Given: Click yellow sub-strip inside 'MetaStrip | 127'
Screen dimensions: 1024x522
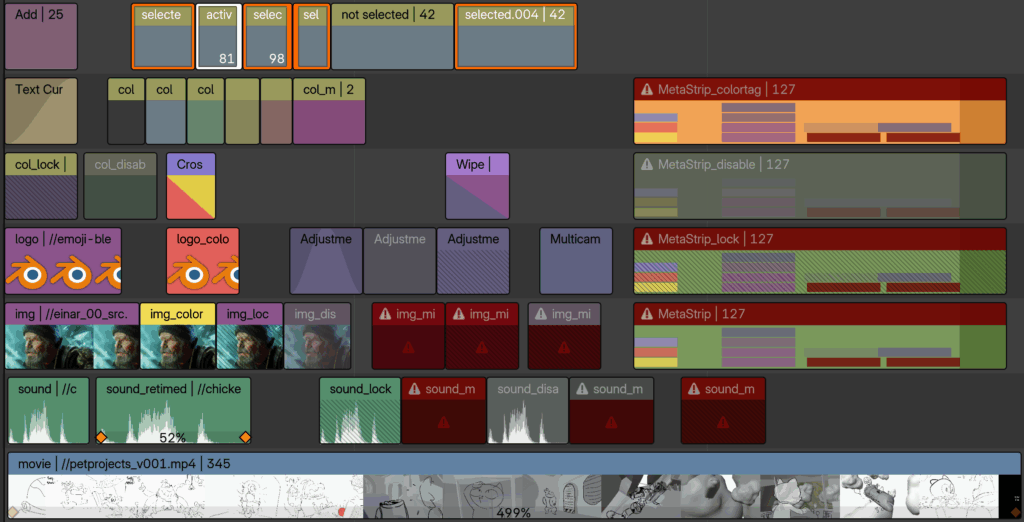Looking at the screenshot, I should point(656,363).
